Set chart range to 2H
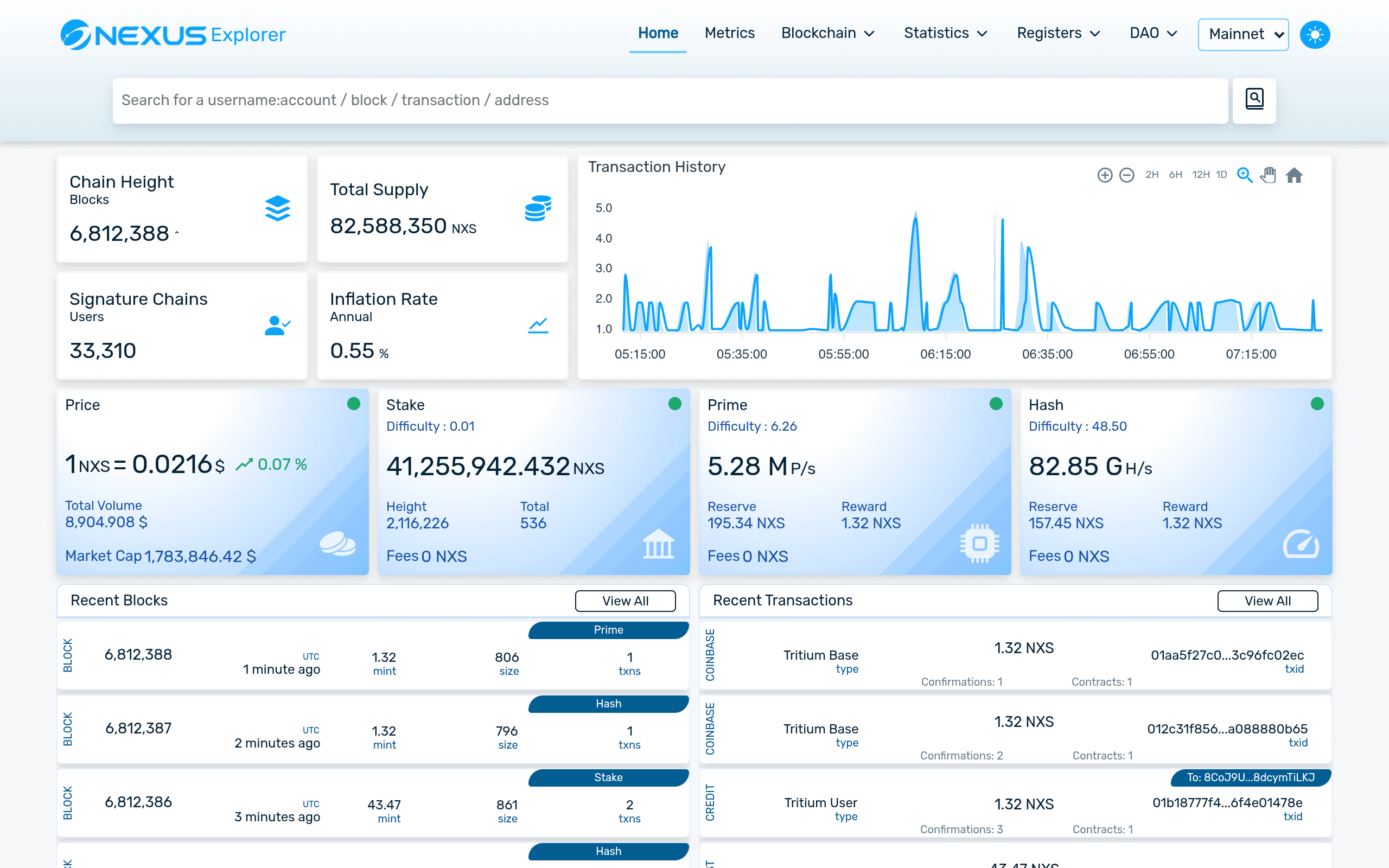Screen dimensions: 1389x868 click(x=1151, y=175)
